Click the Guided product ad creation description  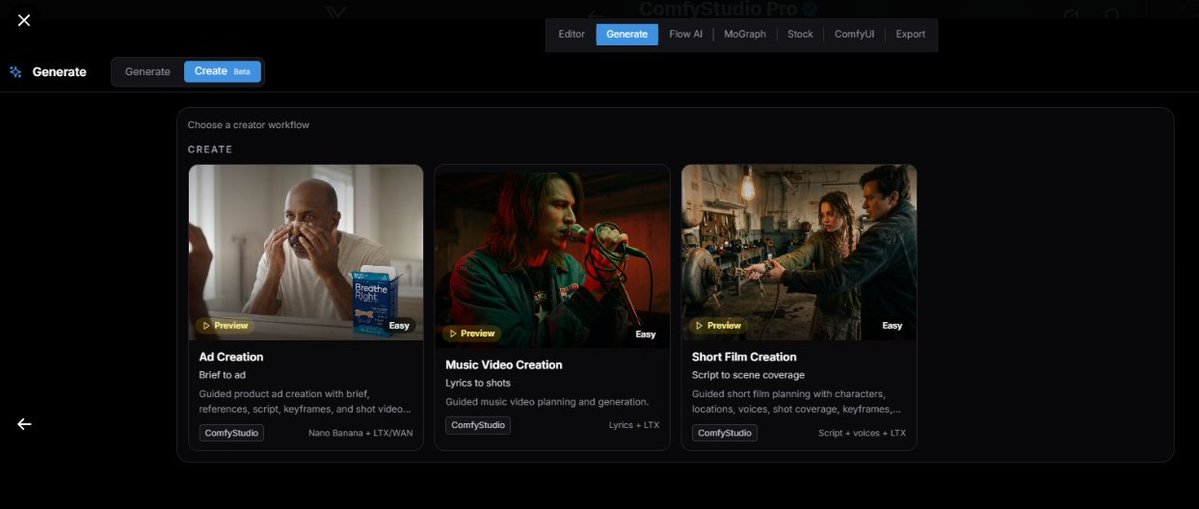[x=305, y=401]
